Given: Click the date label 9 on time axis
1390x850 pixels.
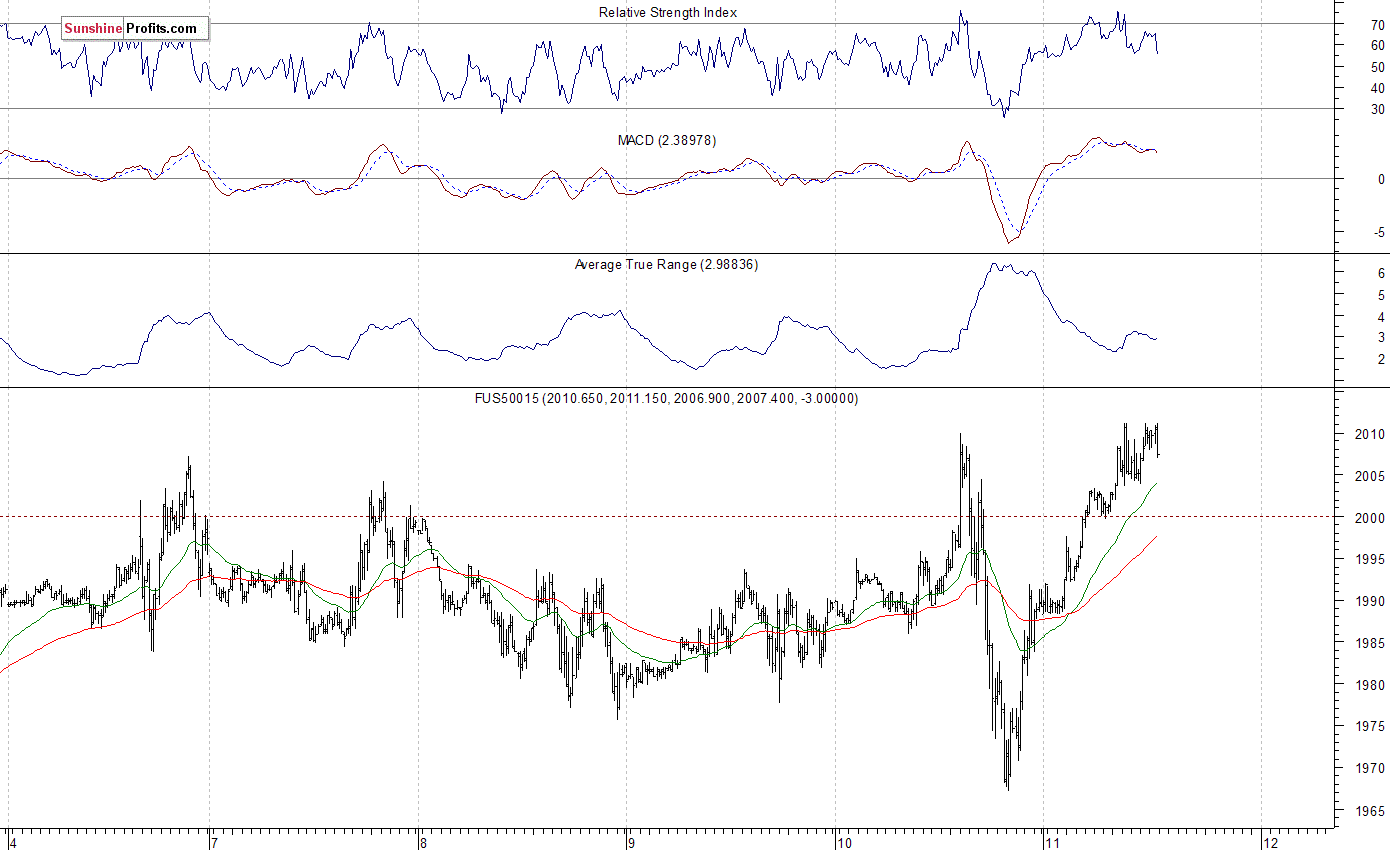Looking at the screenshot, I should [x=632, y=842].
